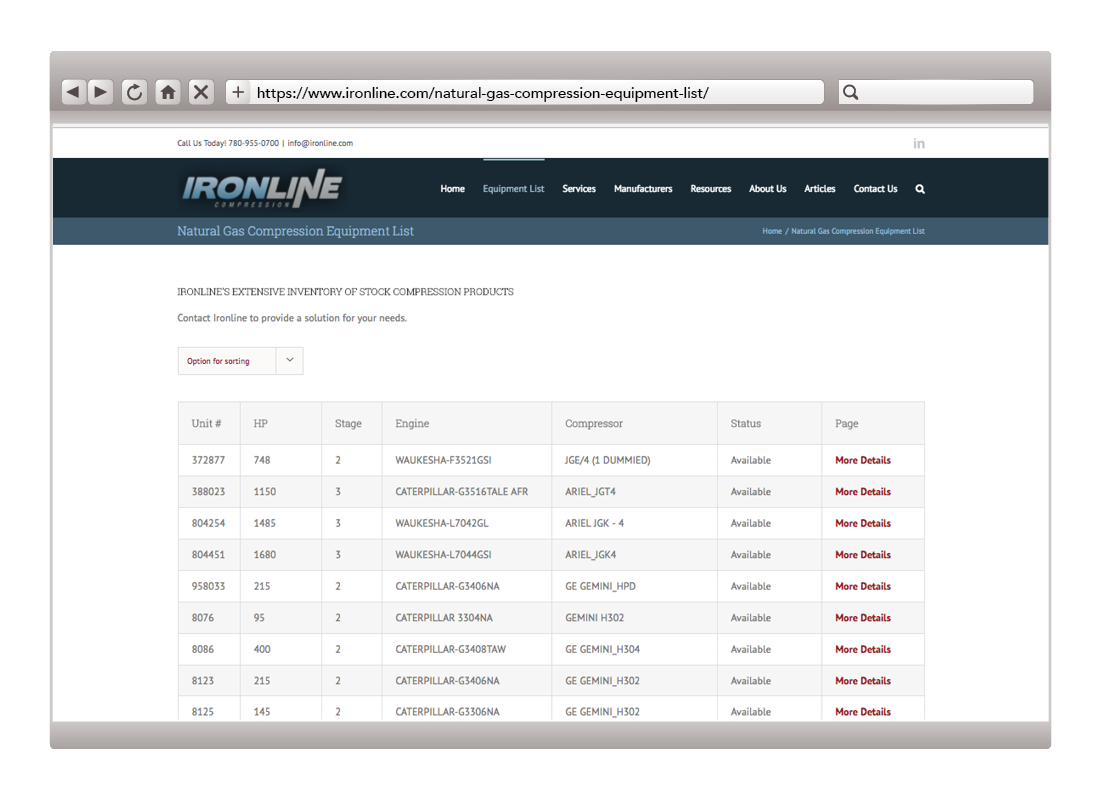Viewport: 1100px width, 800px height.
Task: Select the ARIEL_JGT4 compressor cell
Action: click(x=634, y=492)
